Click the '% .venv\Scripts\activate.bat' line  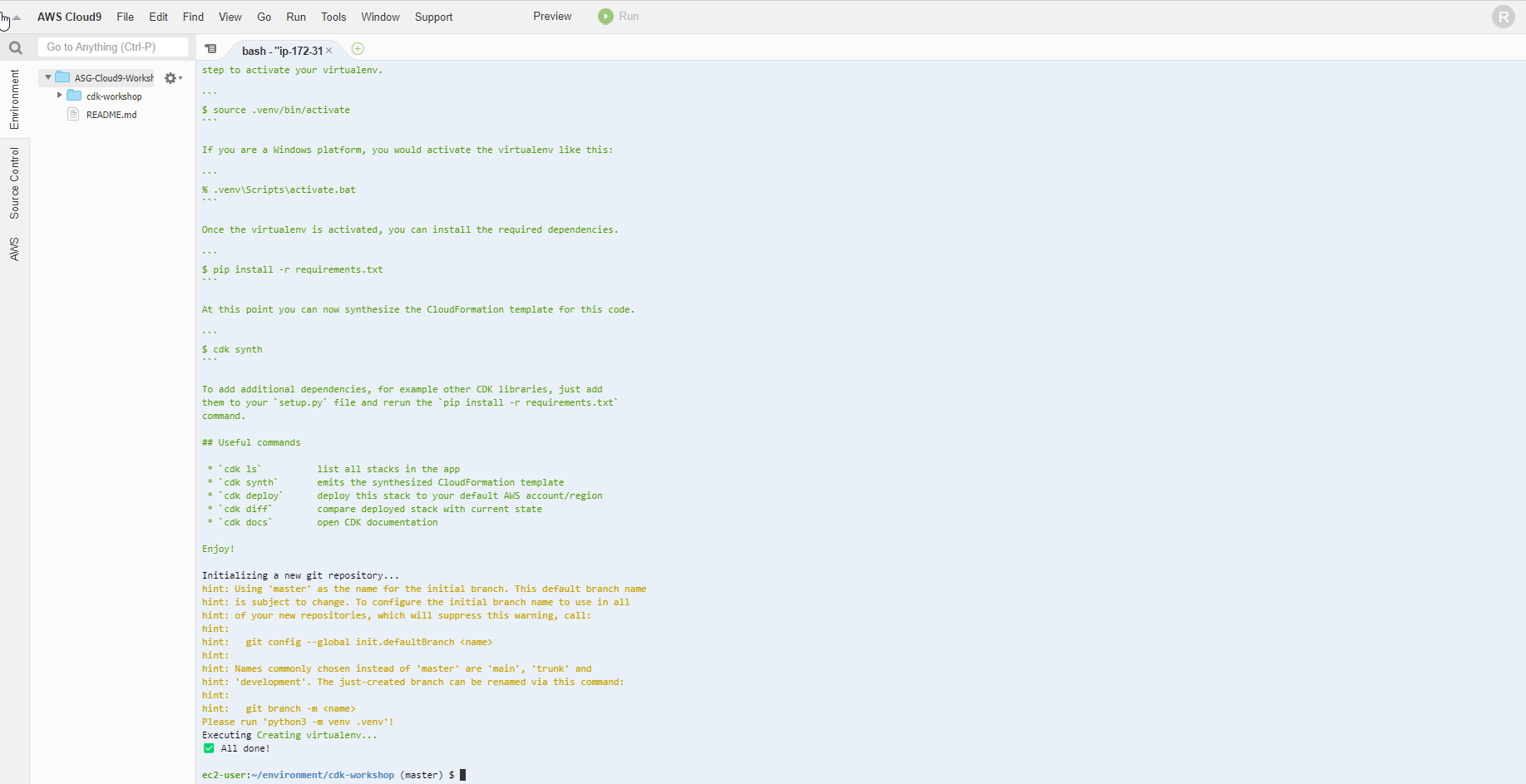pyautogui.click(x=279, y=190)
